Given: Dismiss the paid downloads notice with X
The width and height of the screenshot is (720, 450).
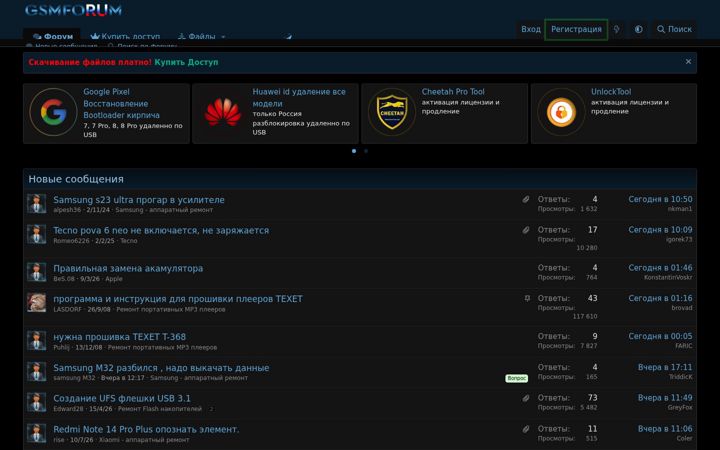Looking at the screenshot, I should (688, 62).
